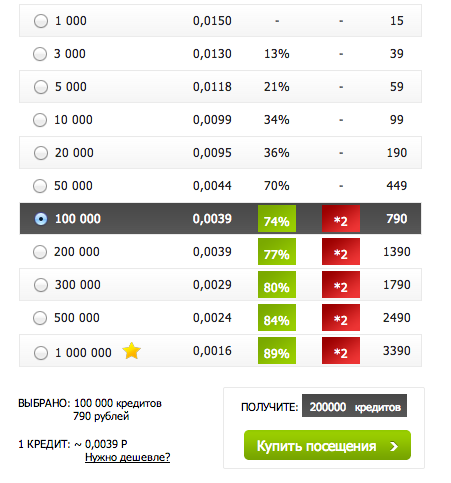The width and height of the screenshot is (451, 483).
Task: Click the Купить посещения button
Action: click(x=327, y=445)
